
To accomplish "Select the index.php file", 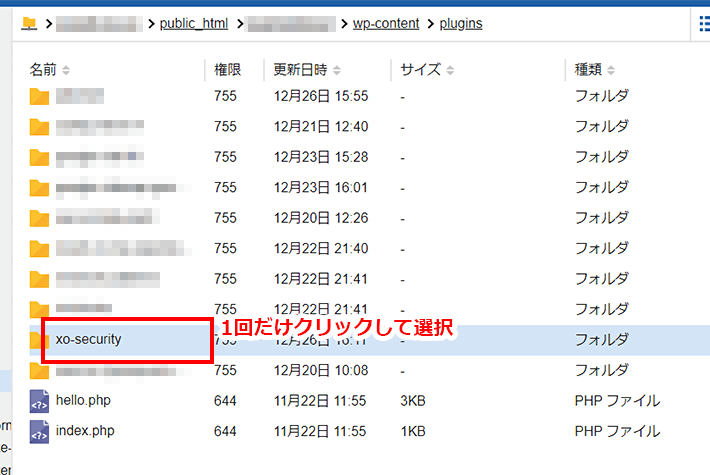I will 85,431.
